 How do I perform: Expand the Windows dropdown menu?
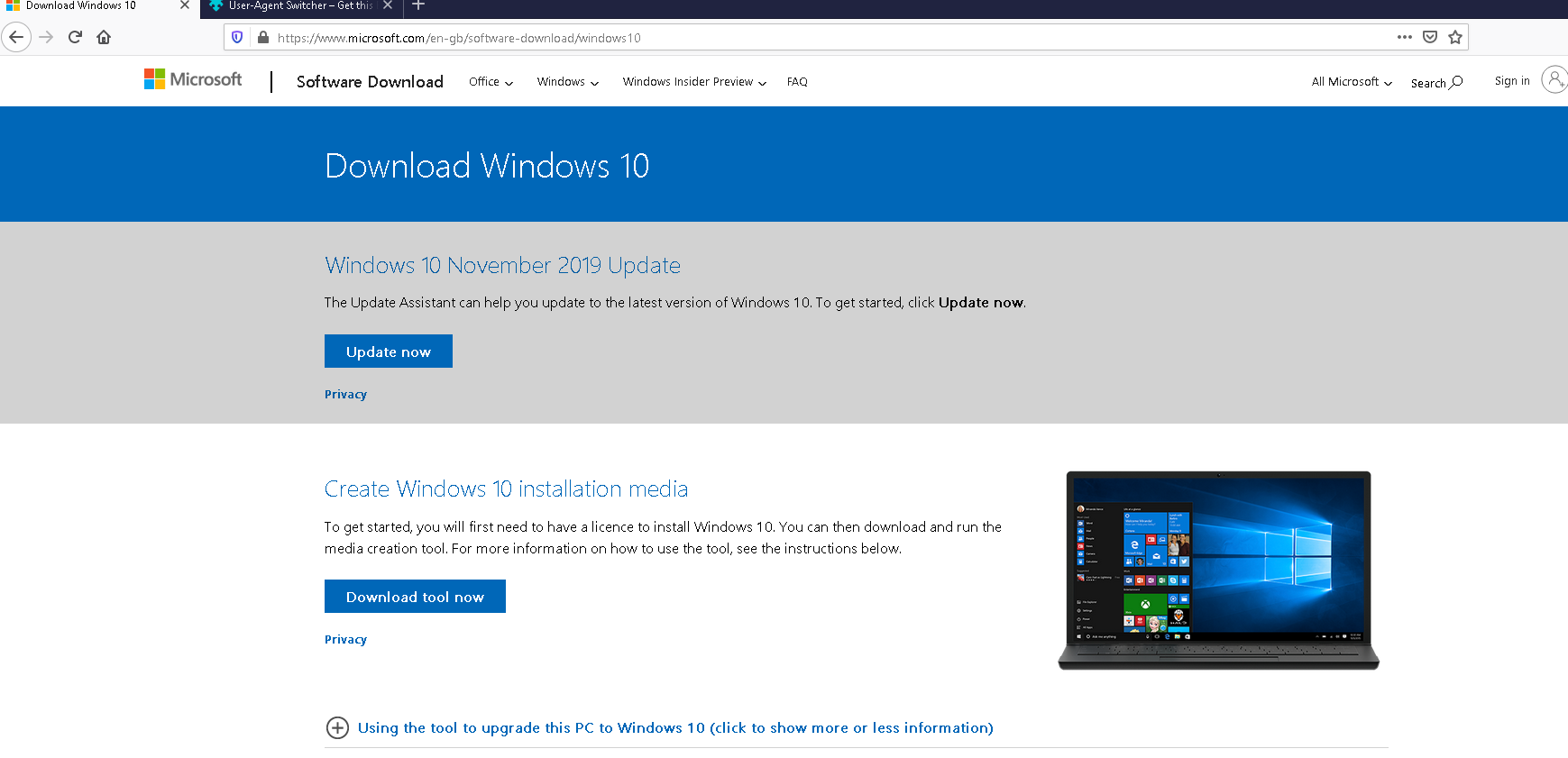click(568, 82)
